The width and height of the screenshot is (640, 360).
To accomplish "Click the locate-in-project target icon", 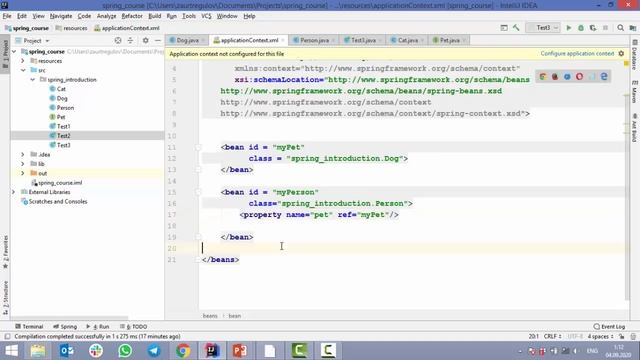I will [x=118, y=40].
